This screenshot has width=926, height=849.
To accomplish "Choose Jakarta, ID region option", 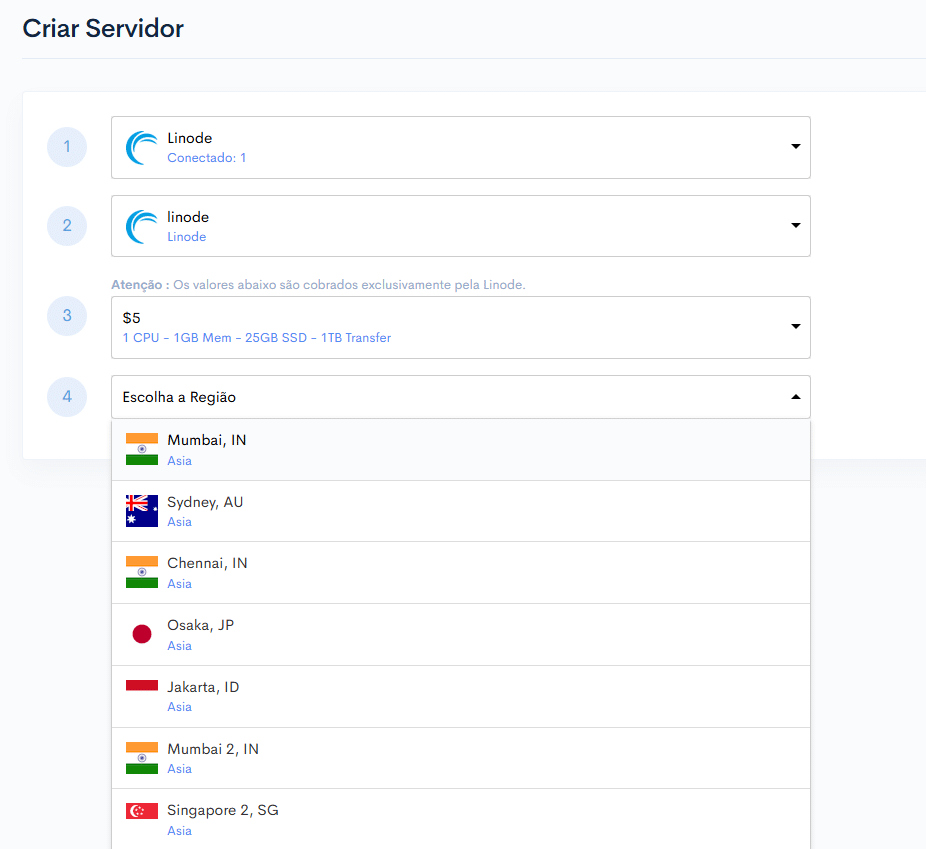I will tap(461, 697).
